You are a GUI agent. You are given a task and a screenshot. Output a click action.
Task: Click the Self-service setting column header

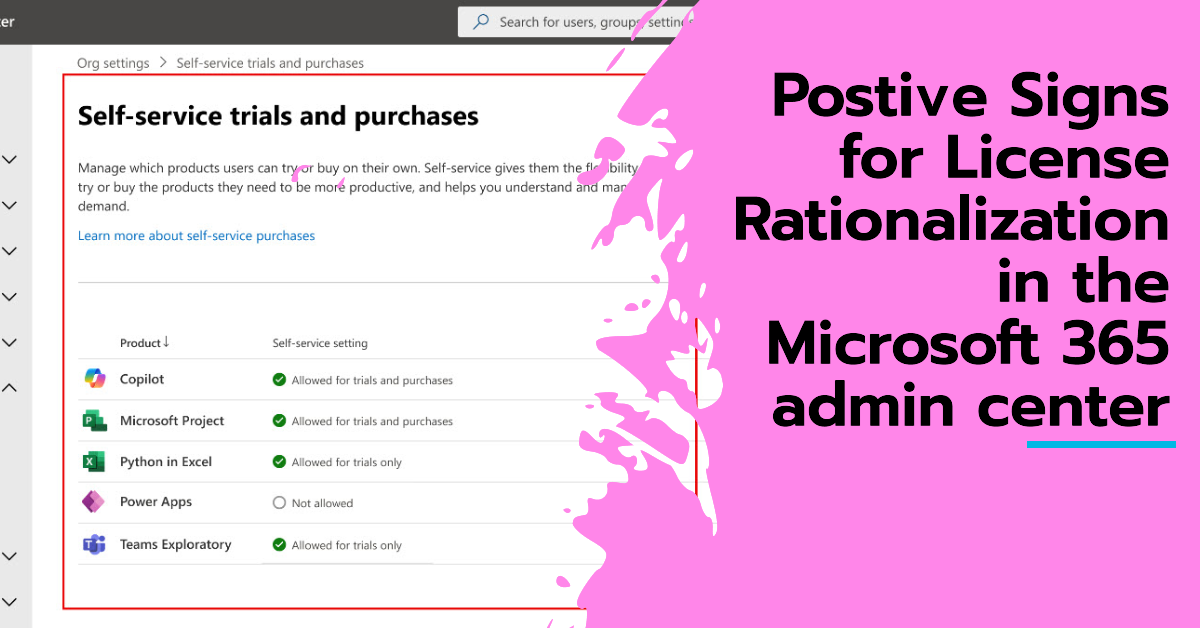click(x=320, y=343)
